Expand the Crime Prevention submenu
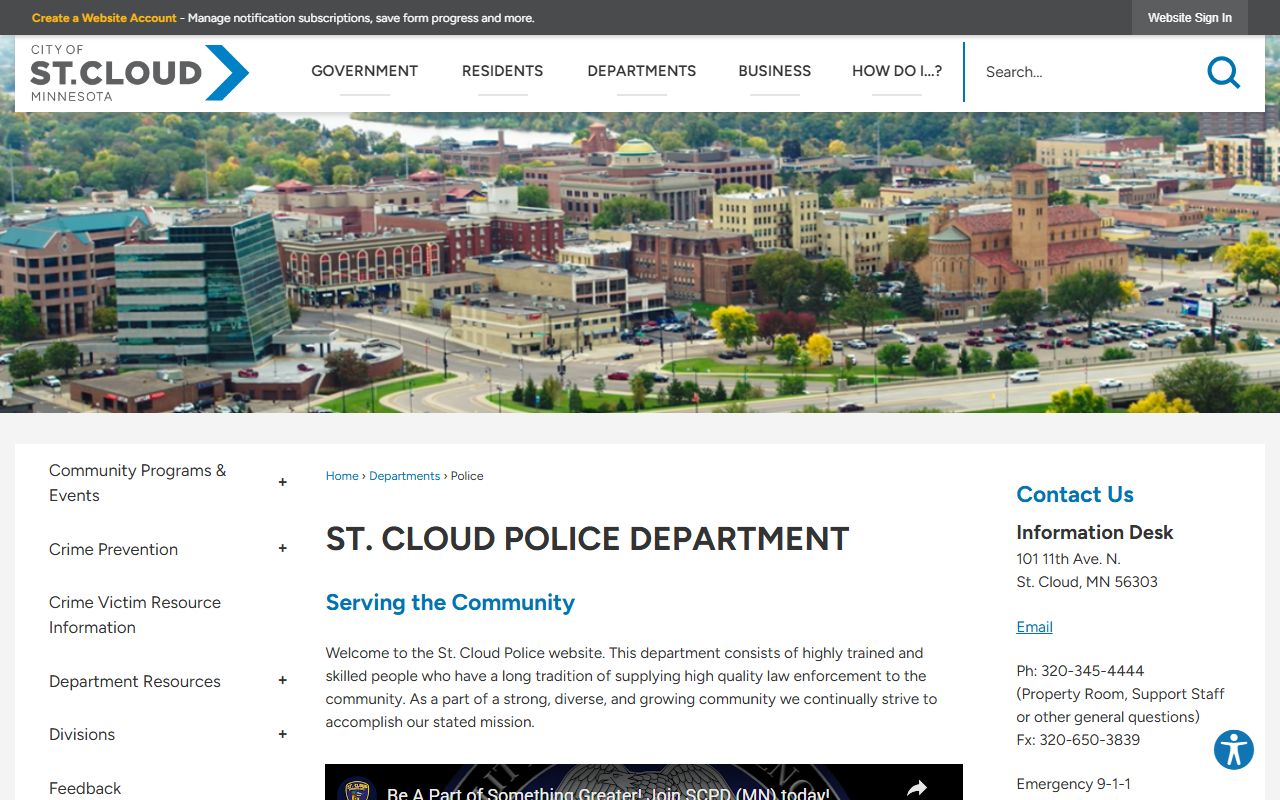The height and width of the screenshot is (800, 1280). click(282, 549)
